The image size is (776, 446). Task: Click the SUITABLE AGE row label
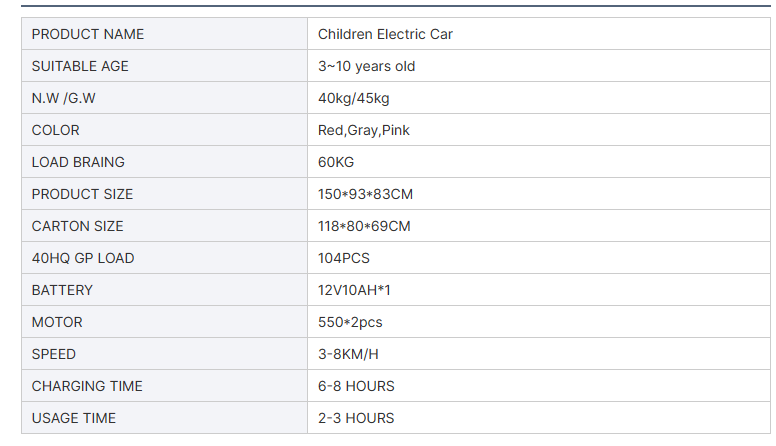coord(80,66)
